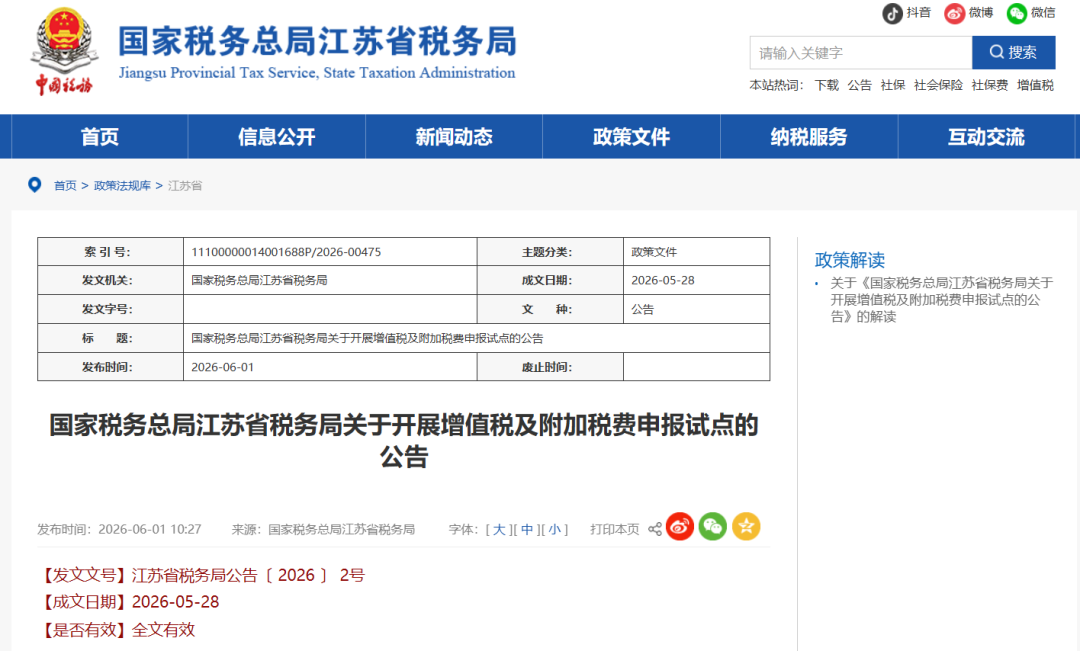Set font size to 大

tap(499, 529)
